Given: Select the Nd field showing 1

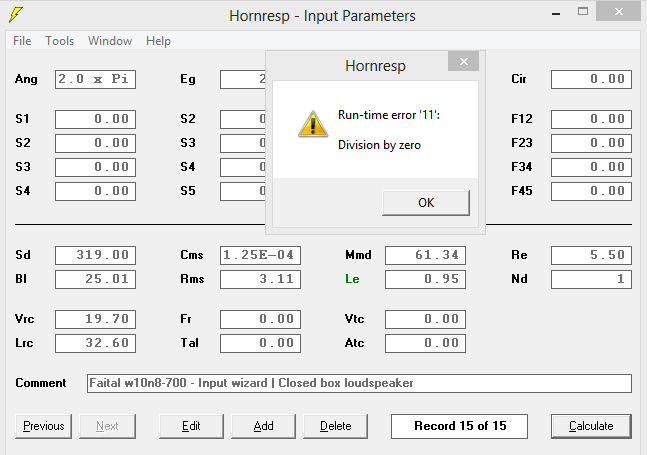Looking at the screenshot, I should [x=591, y=279].
